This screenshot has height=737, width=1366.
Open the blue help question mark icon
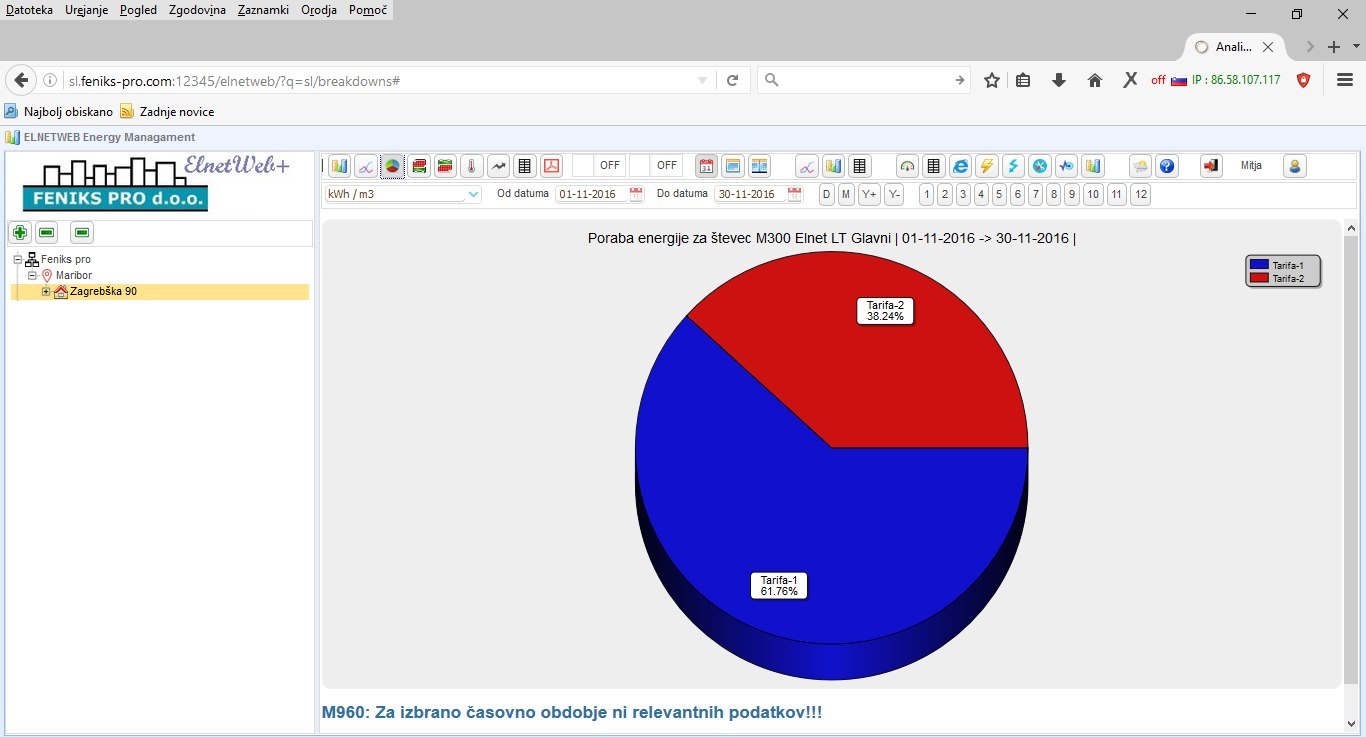point(1166,166)
